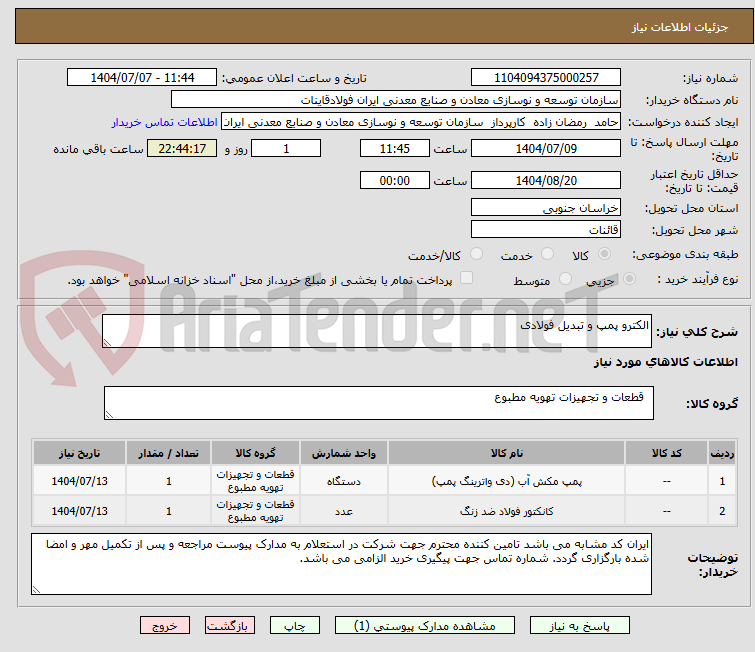Click the quantity cell in the دی واترینگ پمپ row
The width and height of the screenshot is (755, 652).
click(x=169, y=481)
